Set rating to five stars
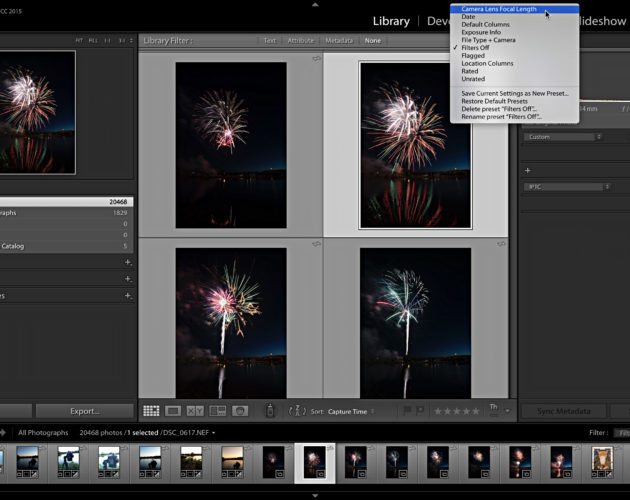630x500 pixels. click(476, 411)
